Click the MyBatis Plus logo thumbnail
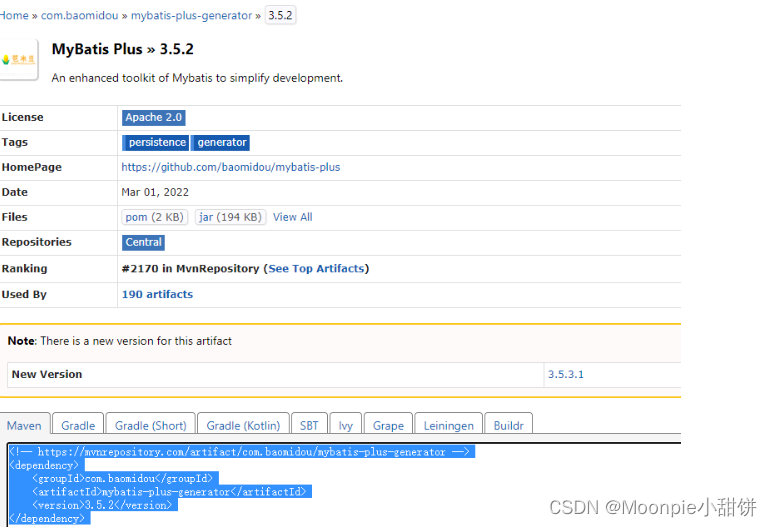The height and width of the screenshot is (527, 772). point(19,60)
